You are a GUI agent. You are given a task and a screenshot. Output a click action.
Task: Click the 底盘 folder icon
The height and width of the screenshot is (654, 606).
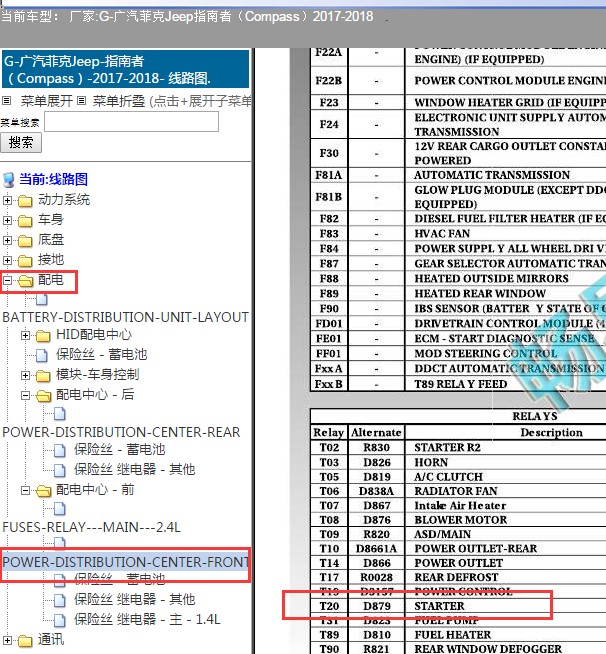click(x=25, y=241)
